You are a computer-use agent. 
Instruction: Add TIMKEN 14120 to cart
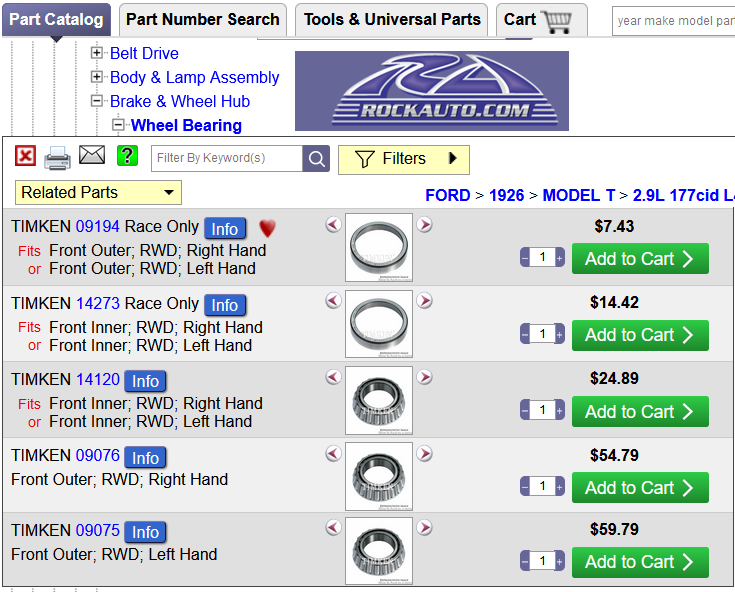[639, 411]
